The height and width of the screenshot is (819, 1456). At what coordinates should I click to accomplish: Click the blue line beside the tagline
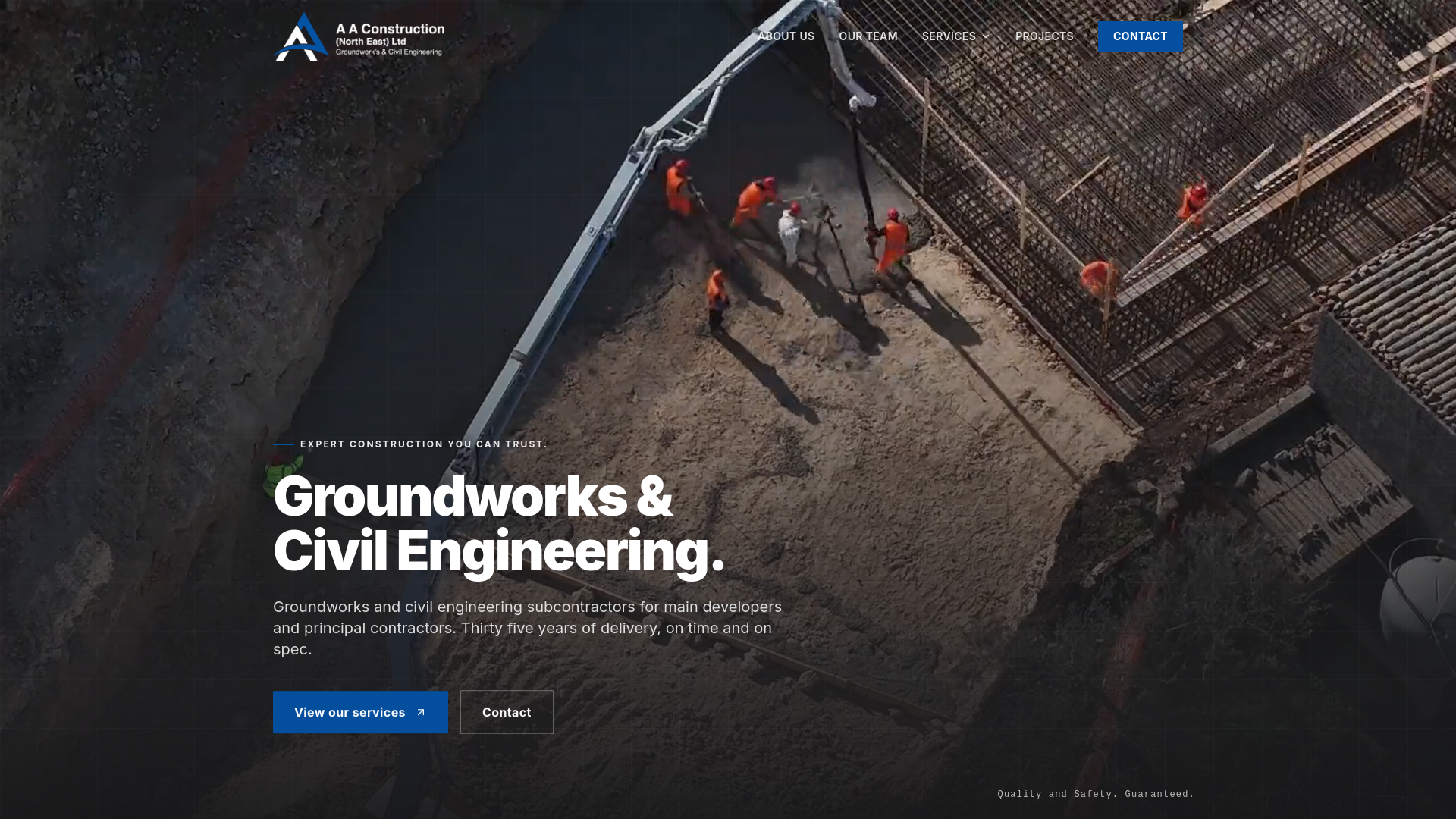(x=284, y=444)
